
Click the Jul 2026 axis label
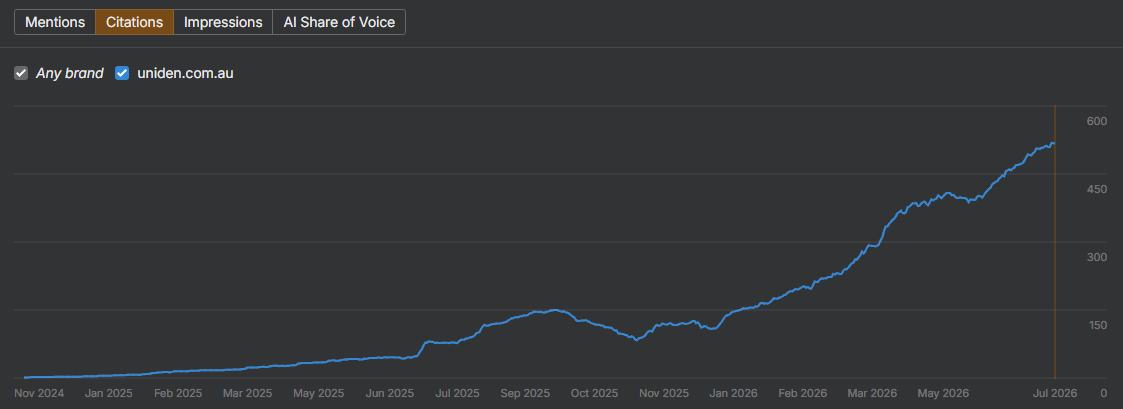point(1054,393)
